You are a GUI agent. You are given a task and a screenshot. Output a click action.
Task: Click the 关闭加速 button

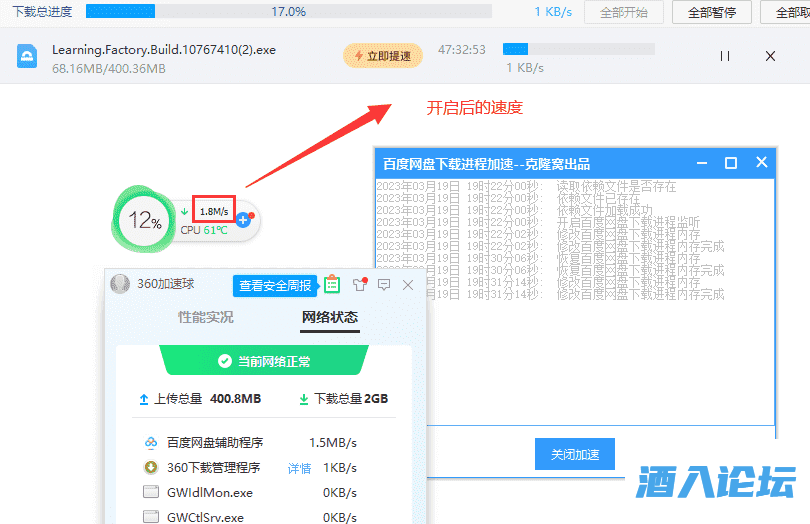[575, 454]
